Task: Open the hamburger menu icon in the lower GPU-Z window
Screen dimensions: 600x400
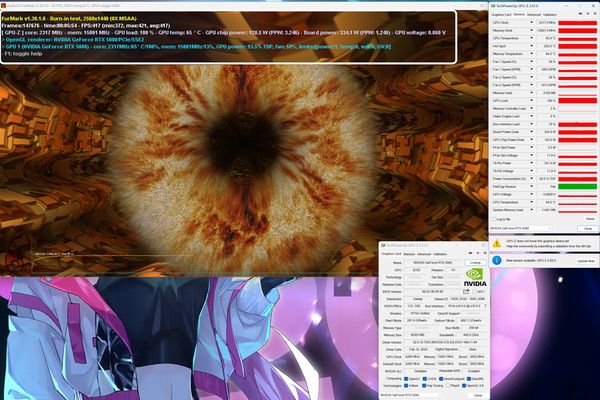Action: 485,253
